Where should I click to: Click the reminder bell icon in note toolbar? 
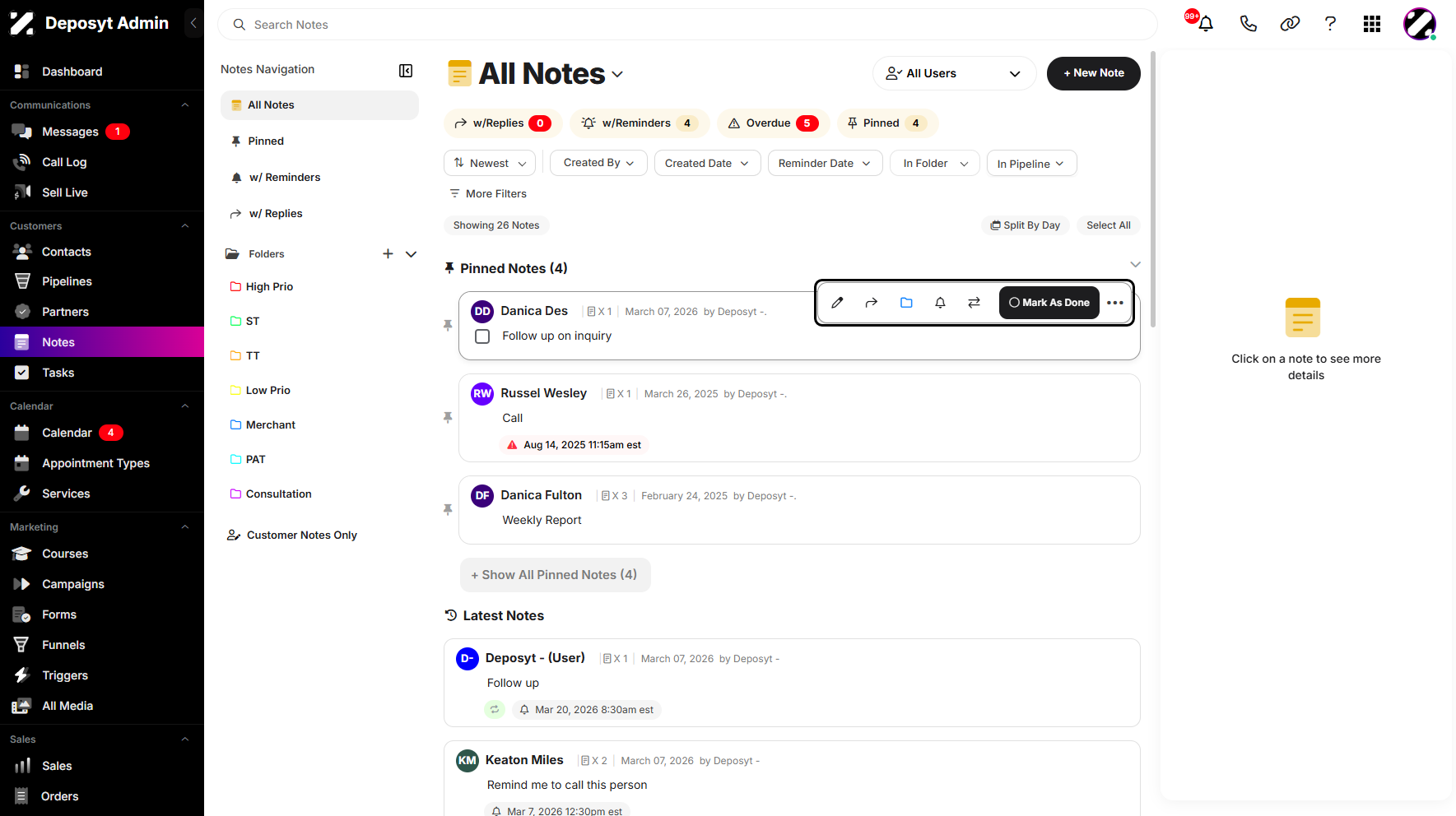tap(940, 303)
